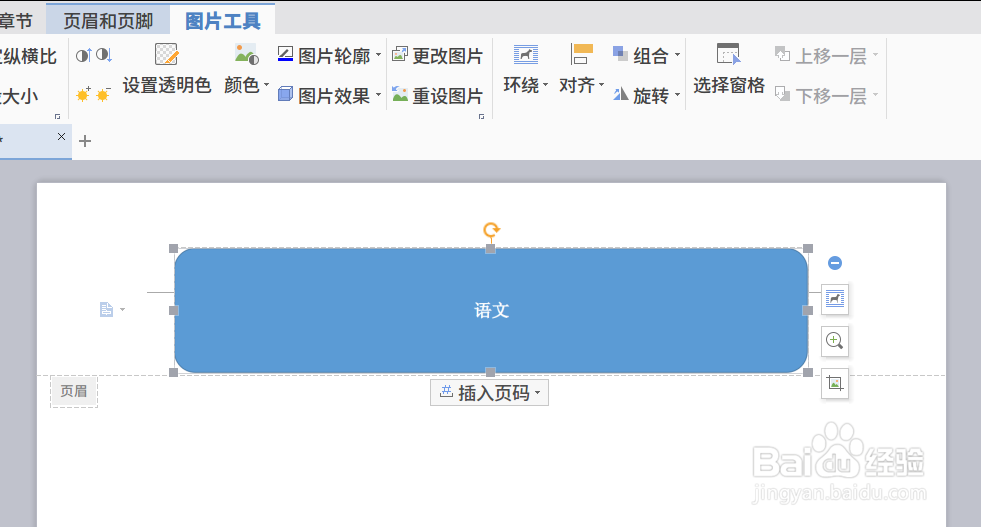The height and width of the screenshot is (527, 981).
Task: Open the size group dialog launcher
Action: [x=57, y=116]
